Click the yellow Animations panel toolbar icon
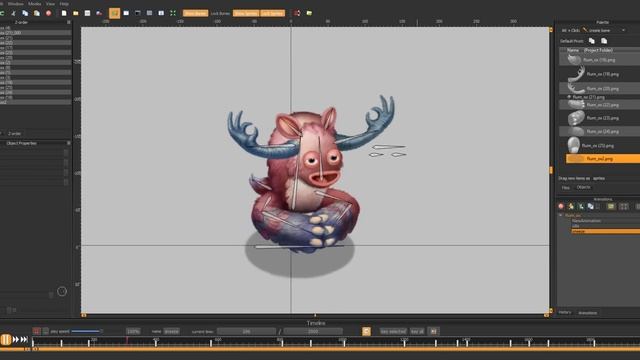This screenshot has height=360, width=640. tap(611, 207)
